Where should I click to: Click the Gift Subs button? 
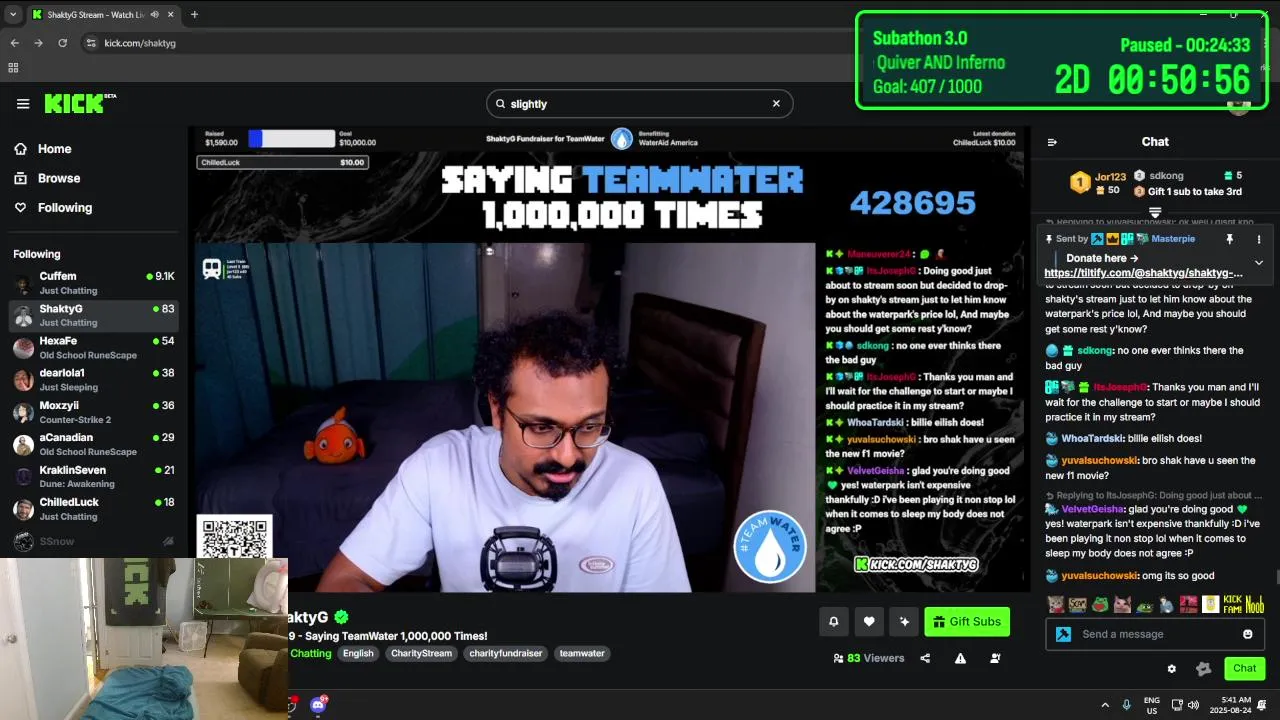tap(967, 622)
